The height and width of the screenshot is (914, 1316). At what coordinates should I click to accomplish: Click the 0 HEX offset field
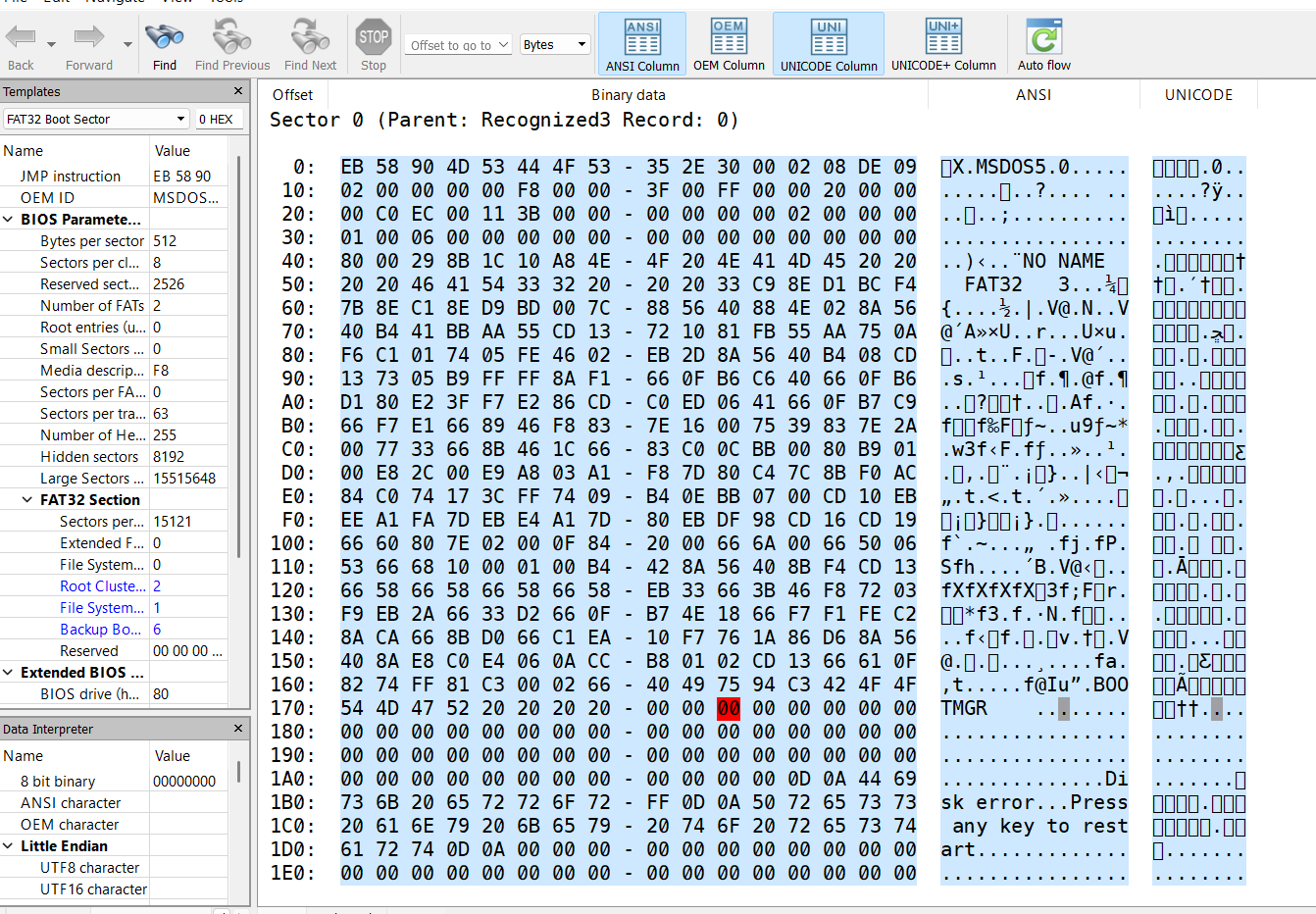tap(217, 119)
